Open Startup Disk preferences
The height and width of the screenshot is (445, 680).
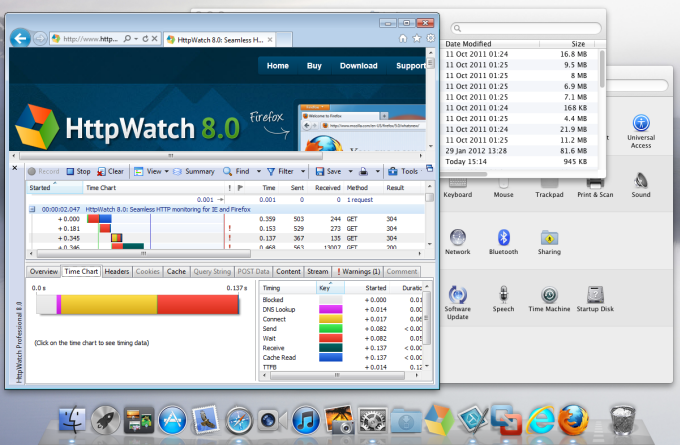(x=595, y=299)
